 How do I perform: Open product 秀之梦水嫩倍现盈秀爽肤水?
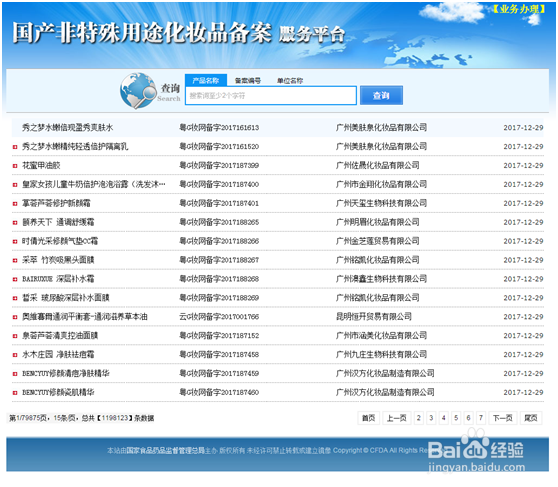pos(68,128)
